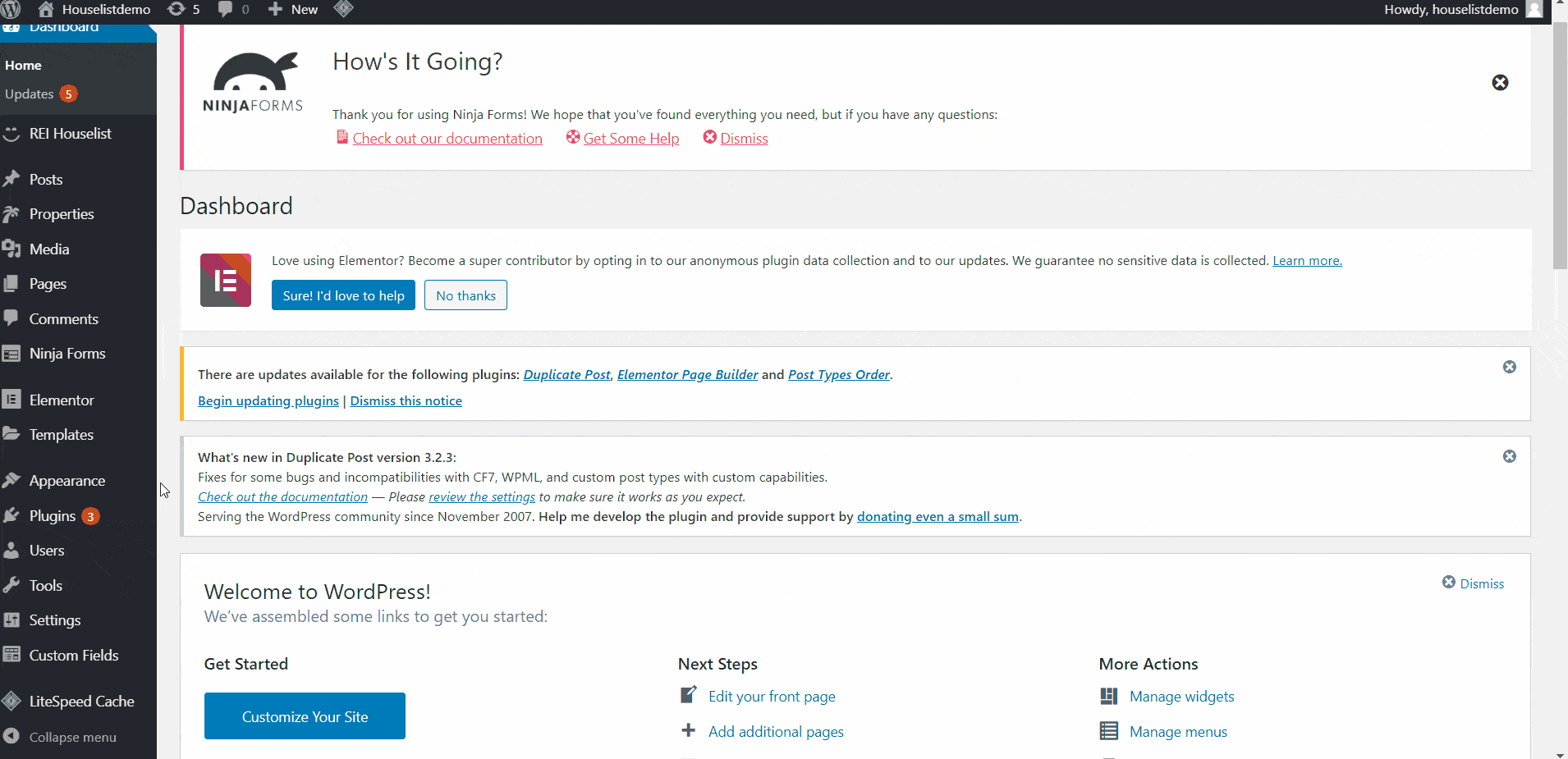This screenshot has width=1568, height=759.
Task: Dismiss the Ninja Forms notice via link
Action: (744, 139)
